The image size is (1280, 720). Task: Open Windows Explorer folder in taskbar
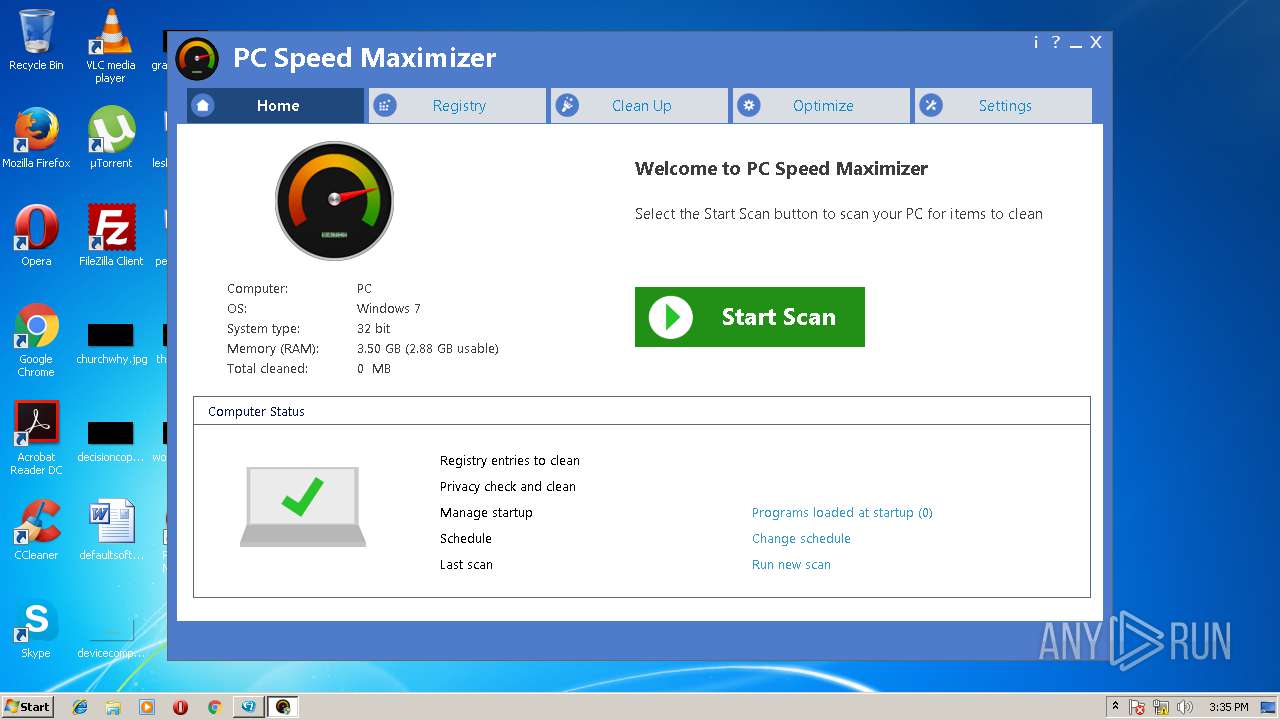113,707
